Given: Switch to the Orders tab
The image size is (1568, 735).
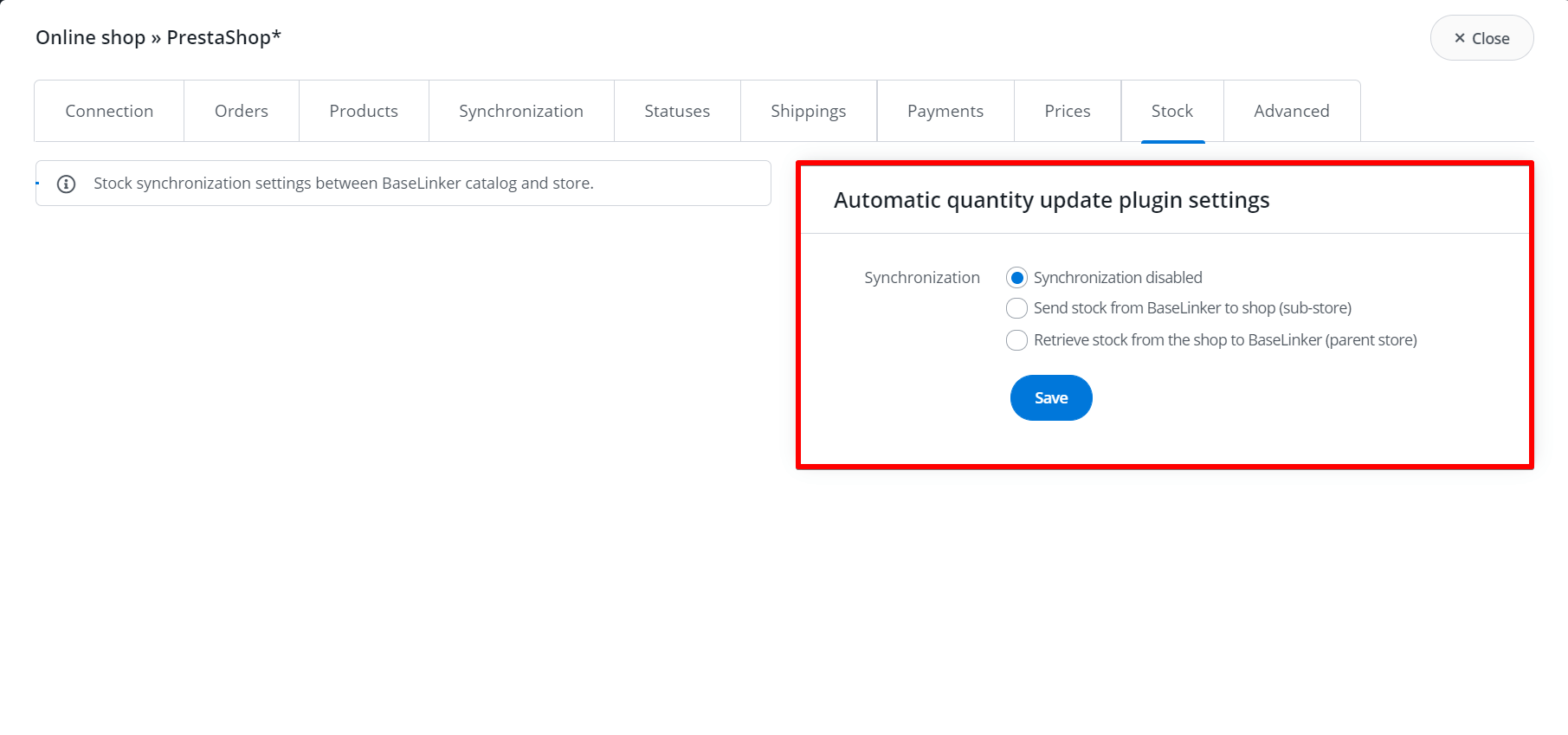Looking at the screenshot, I should 242,111.
